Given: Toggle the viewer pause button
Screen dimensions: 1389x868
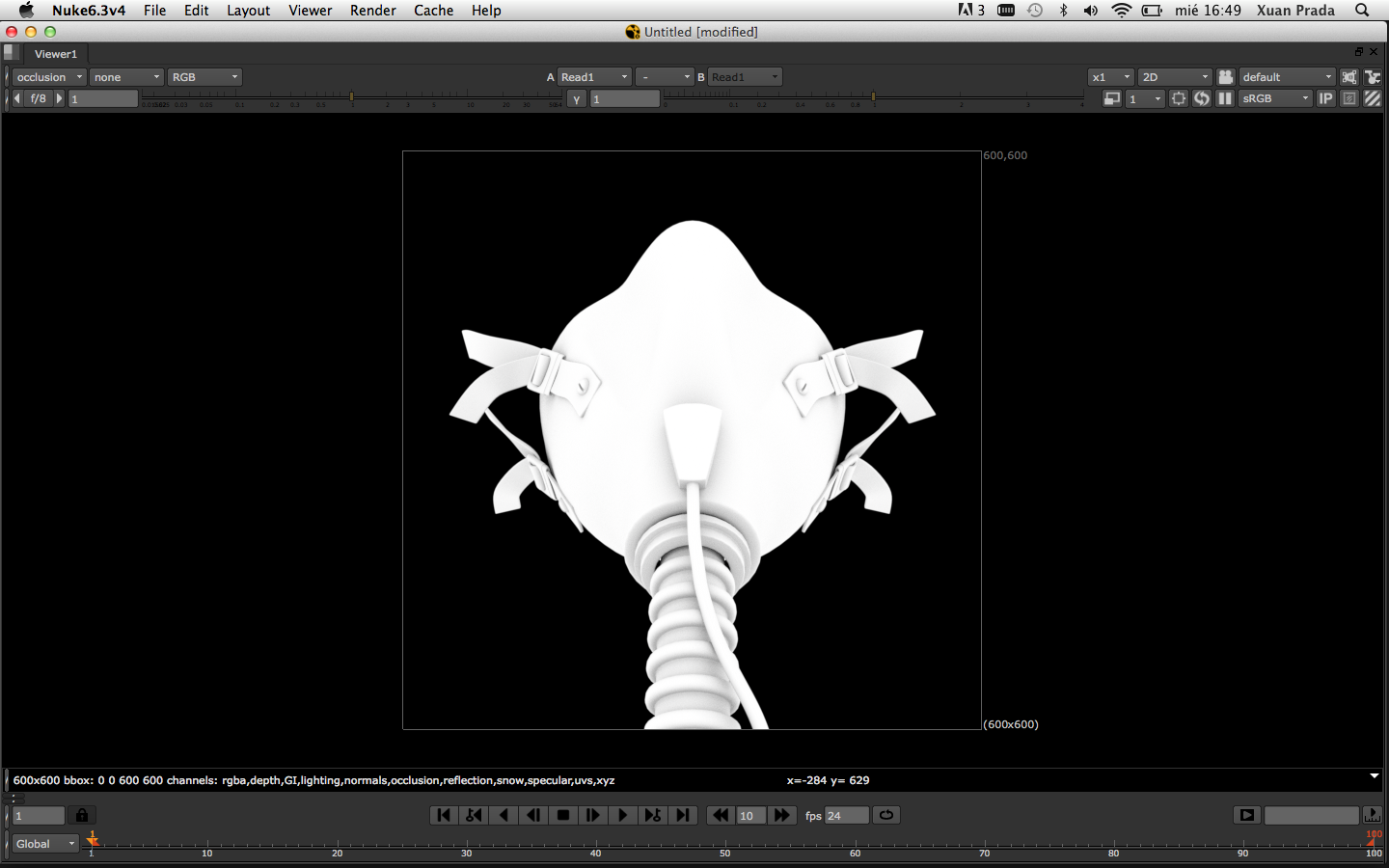Looking at the screenshot, I should click(1225, 98).
